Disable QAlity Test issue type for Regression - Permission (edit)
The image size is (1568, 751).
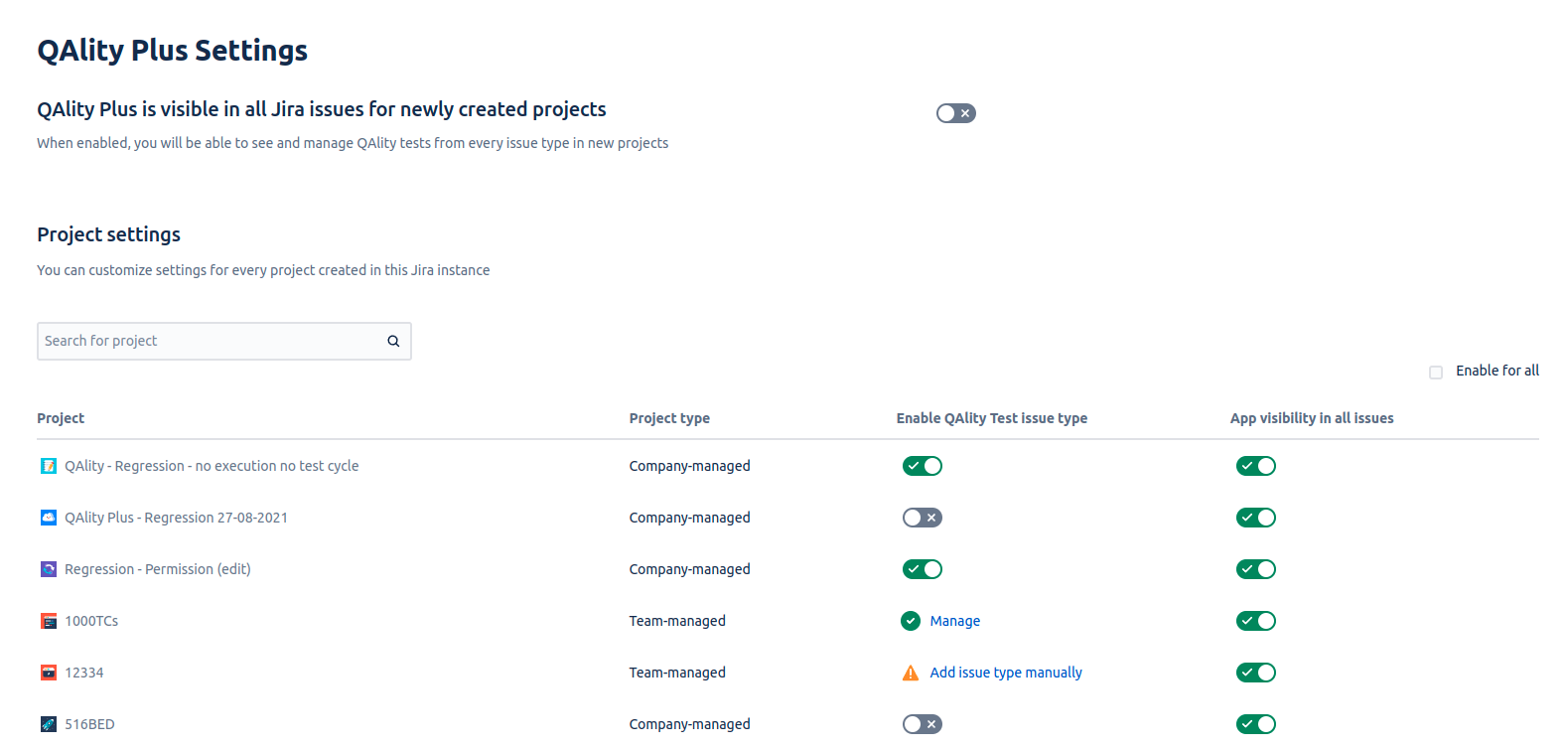pyautogui.click(x=923, y=569)
